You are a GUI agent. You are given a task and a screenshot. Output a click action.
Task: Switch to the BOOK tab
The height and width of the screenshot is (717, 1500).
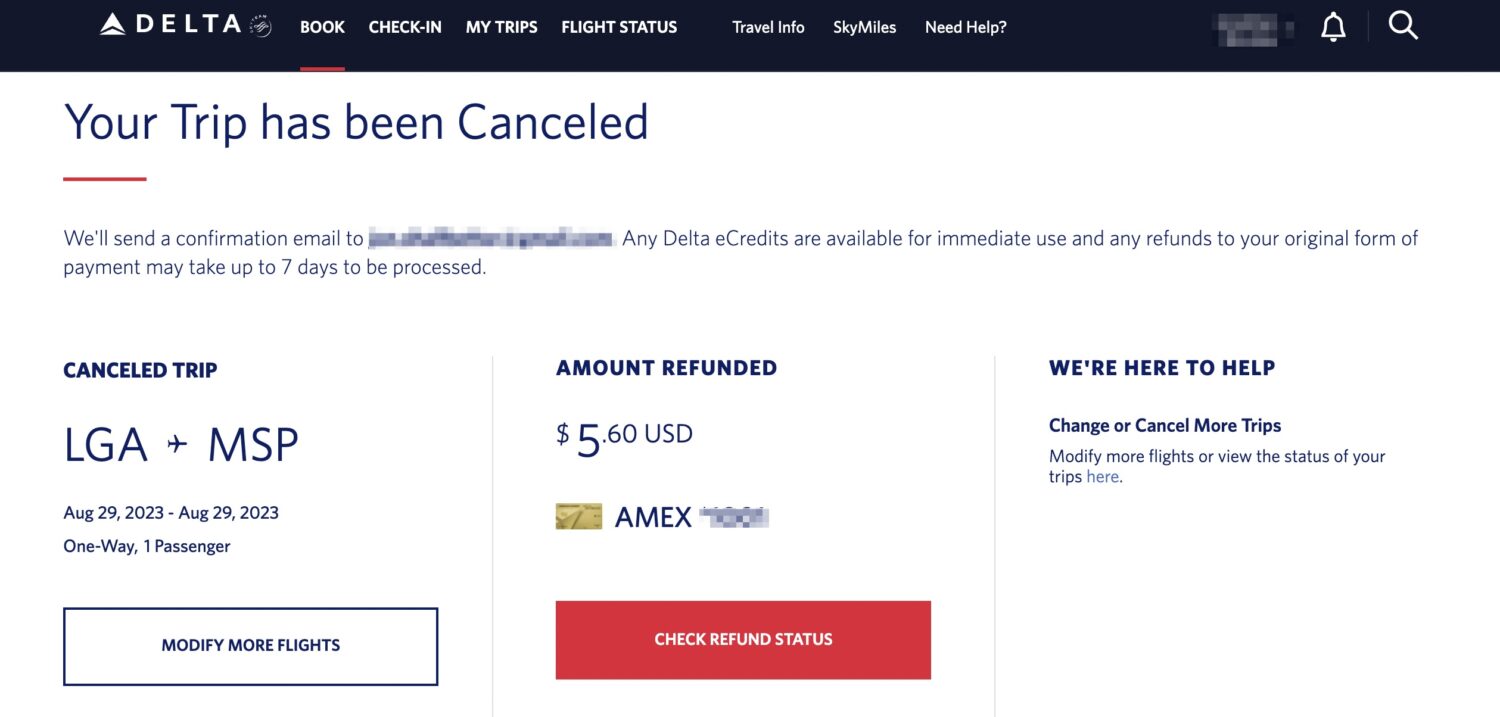click(x=322, y=27)
